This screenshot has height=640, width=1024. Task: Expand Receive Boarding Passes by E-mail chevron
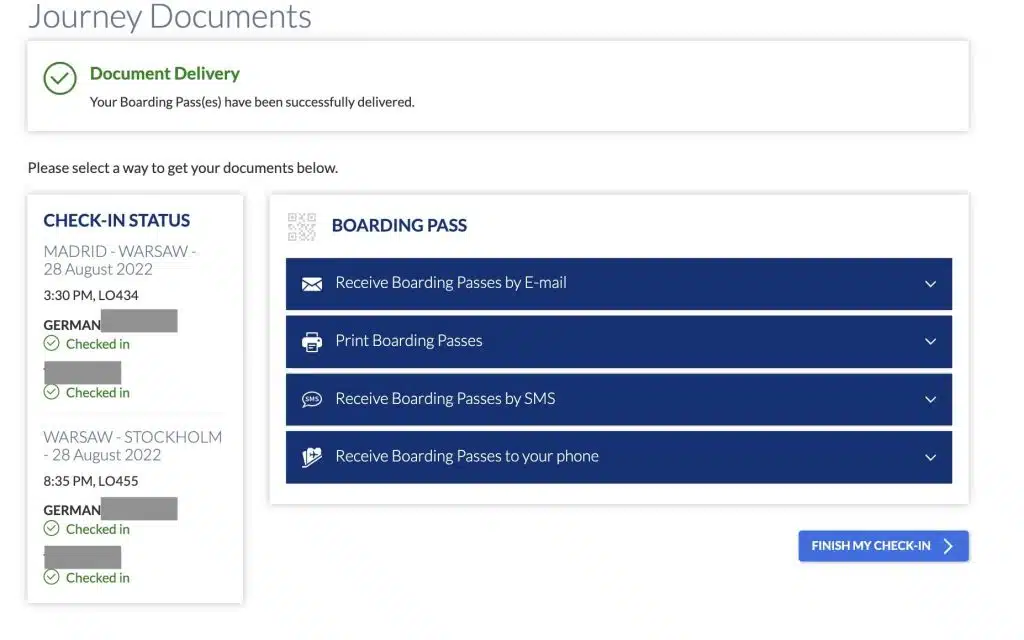point(930,284)
